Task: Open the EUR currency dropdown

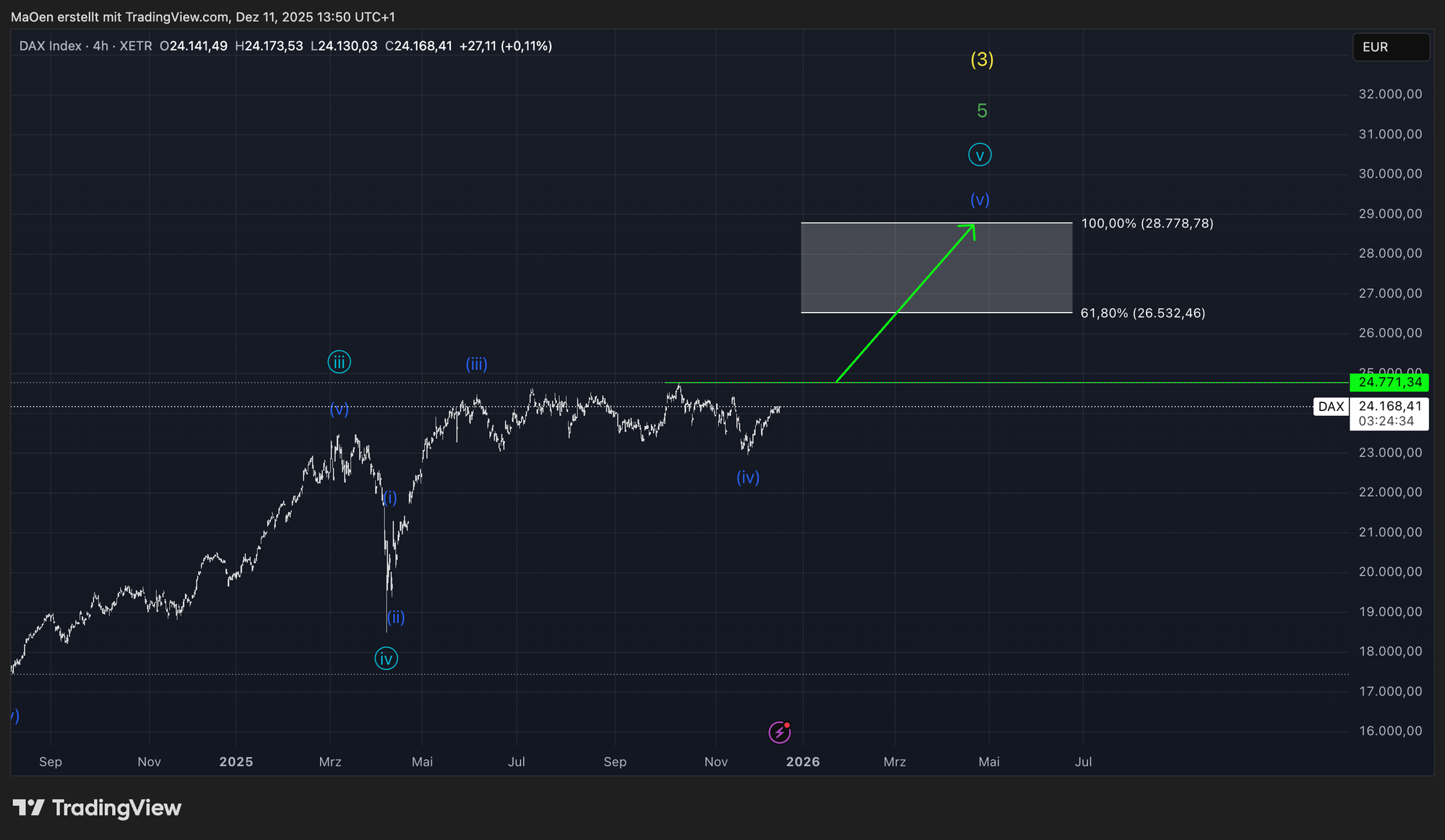Action: tap(1390, 47)
